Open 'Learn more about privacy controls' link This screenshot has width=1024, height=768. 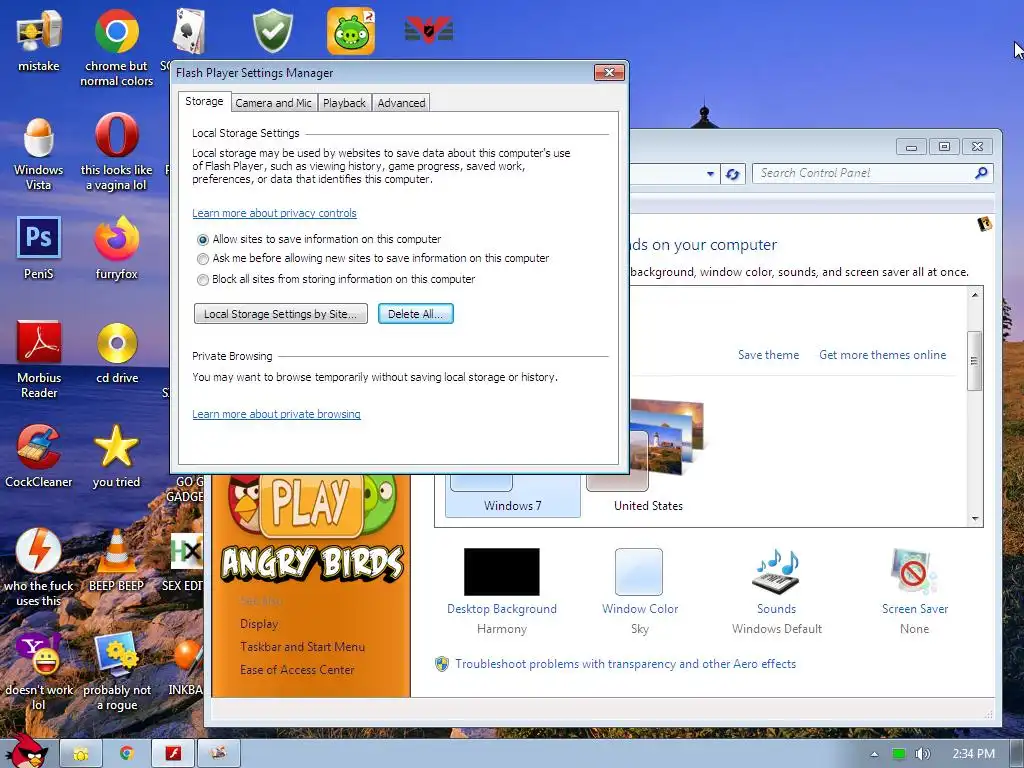[x=274, y=213]
